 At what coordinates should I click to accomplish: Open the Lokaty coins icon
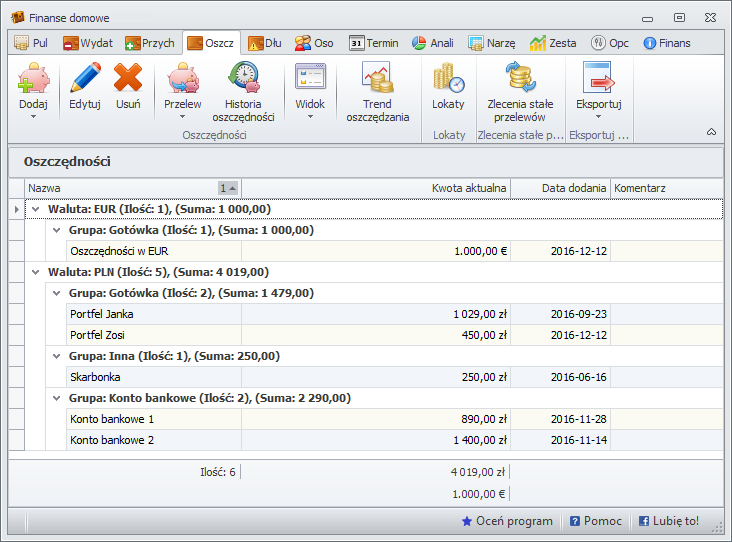tap(448, 79)
